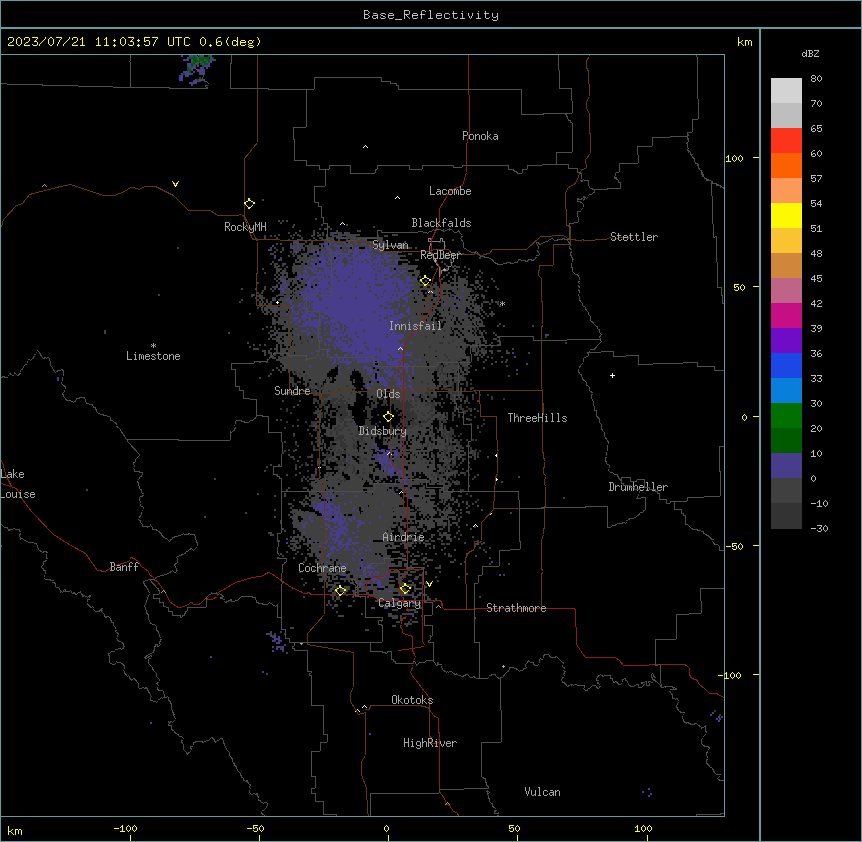Image resolution: width=862 pixels, height=842 pixels.
Task: Click the yellow diamond marker under Cochrane
Action: pyautogui.click(x=340, y=591)
